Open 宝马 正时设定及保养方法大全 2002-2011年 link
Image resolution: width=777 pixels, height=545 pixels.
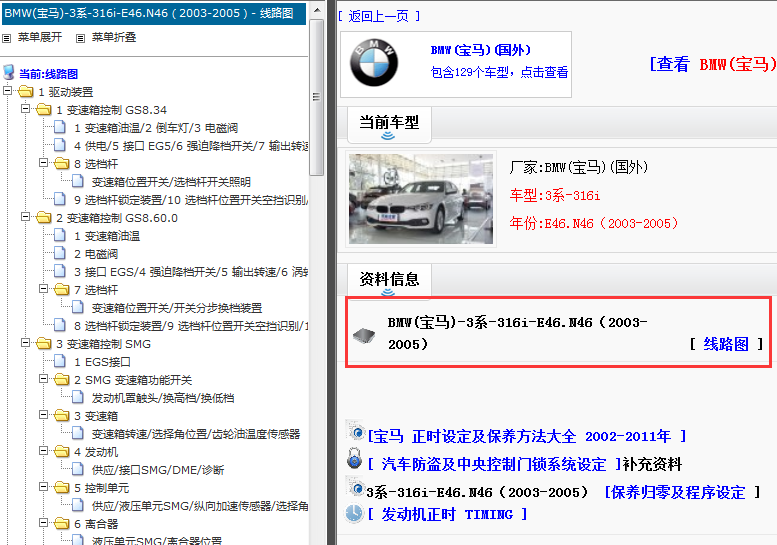tap(528, 436)
